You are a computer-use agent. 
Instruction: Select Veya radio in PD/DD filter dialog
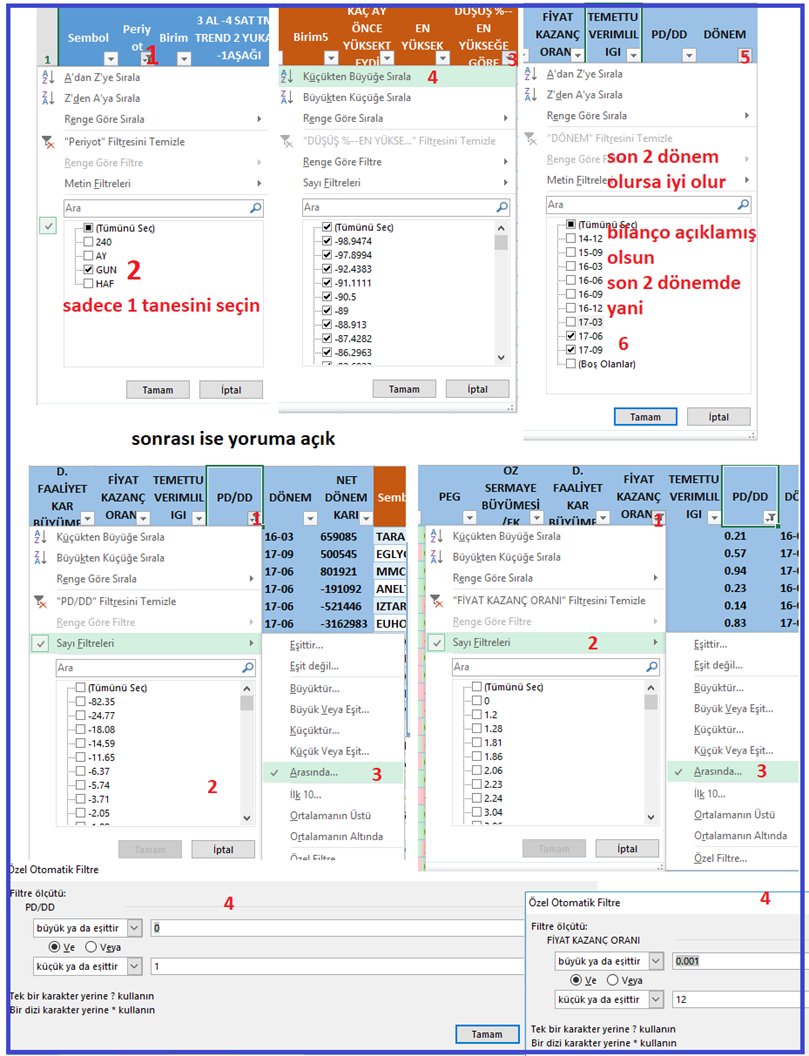(x=91, y=947)
